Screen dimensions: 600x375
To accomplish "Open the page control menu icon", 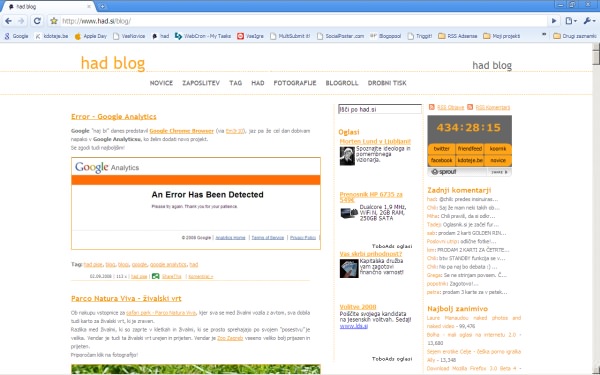I will tap(571, 21).
